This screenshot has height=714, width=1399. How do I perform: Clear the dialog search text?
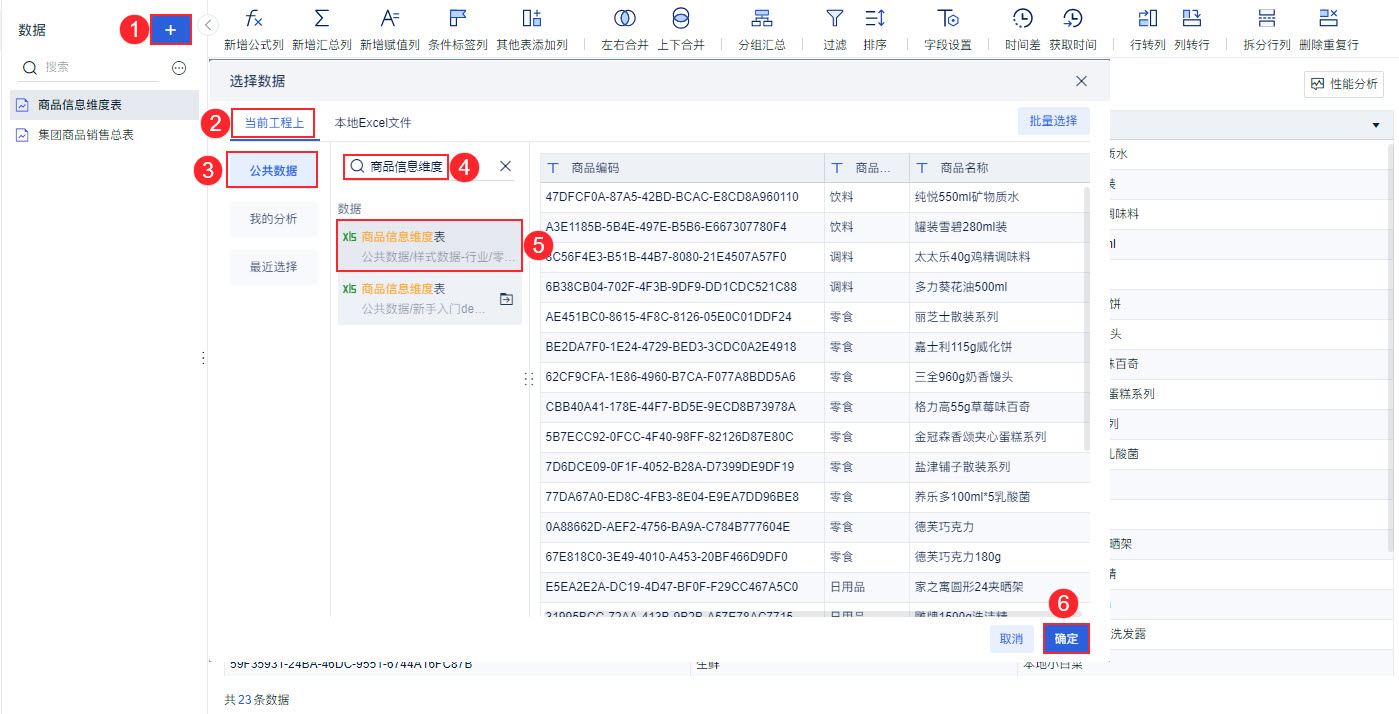(505, 166)
